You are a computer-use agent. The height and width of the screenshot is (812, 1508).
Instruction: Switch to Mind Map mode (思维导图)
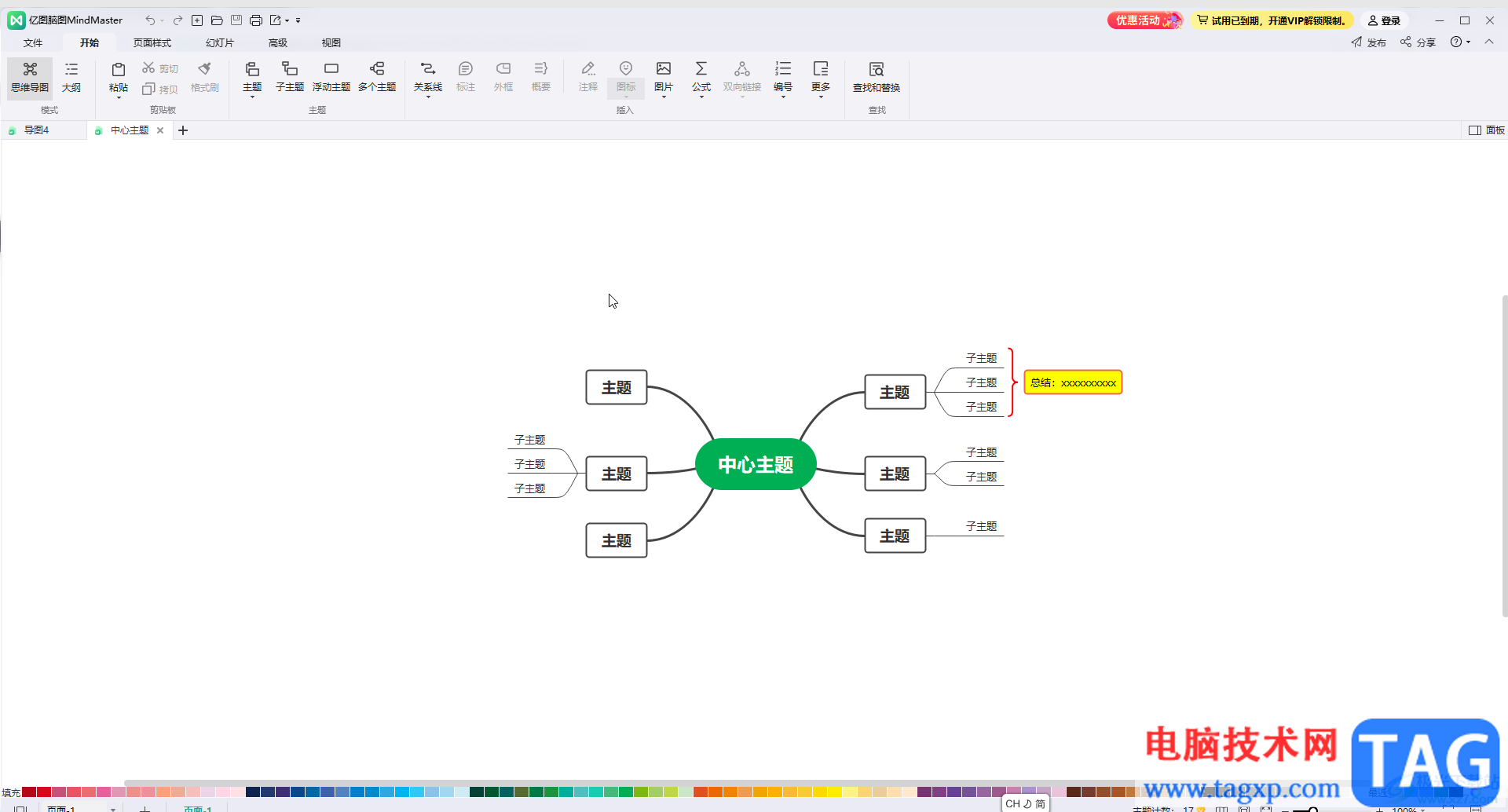(x=30, y=78)
